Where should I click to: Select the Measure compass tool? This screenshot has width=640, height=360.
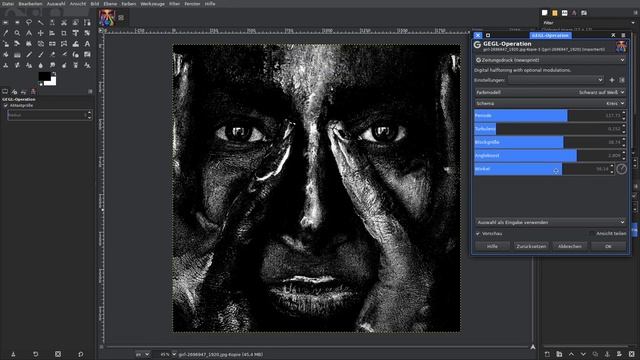(x=29, y=33)
